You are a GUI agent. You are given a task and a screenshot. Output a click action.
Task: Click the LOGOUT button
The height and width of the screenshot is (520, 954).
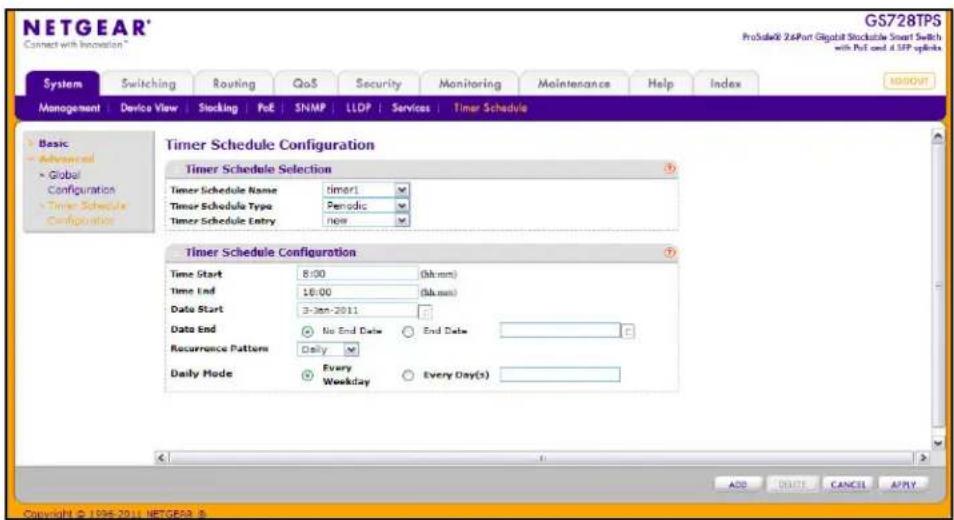click(x=910, y=81)
